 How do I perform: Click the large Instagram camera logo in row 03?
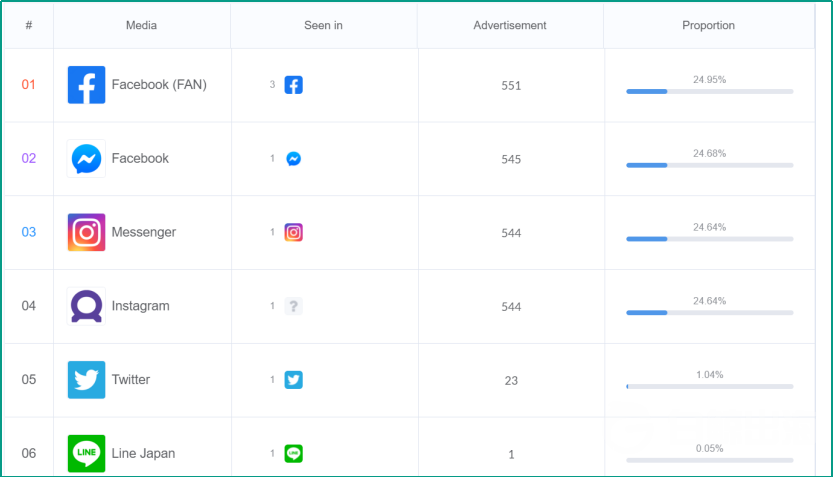(x=86, y=232)
